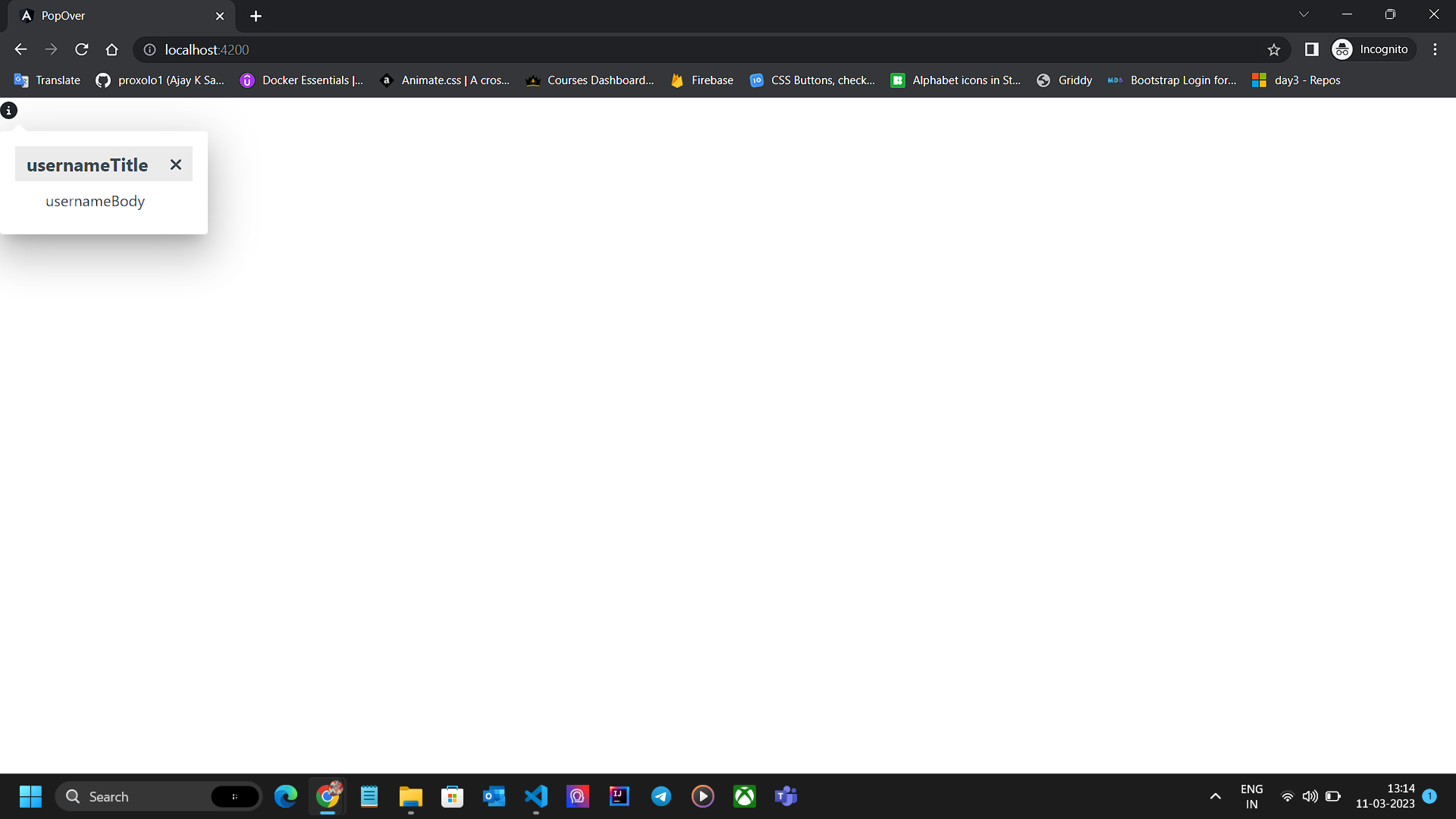Launch Telegram from the taskbar
1456x819 pixels.
(661, 796)
